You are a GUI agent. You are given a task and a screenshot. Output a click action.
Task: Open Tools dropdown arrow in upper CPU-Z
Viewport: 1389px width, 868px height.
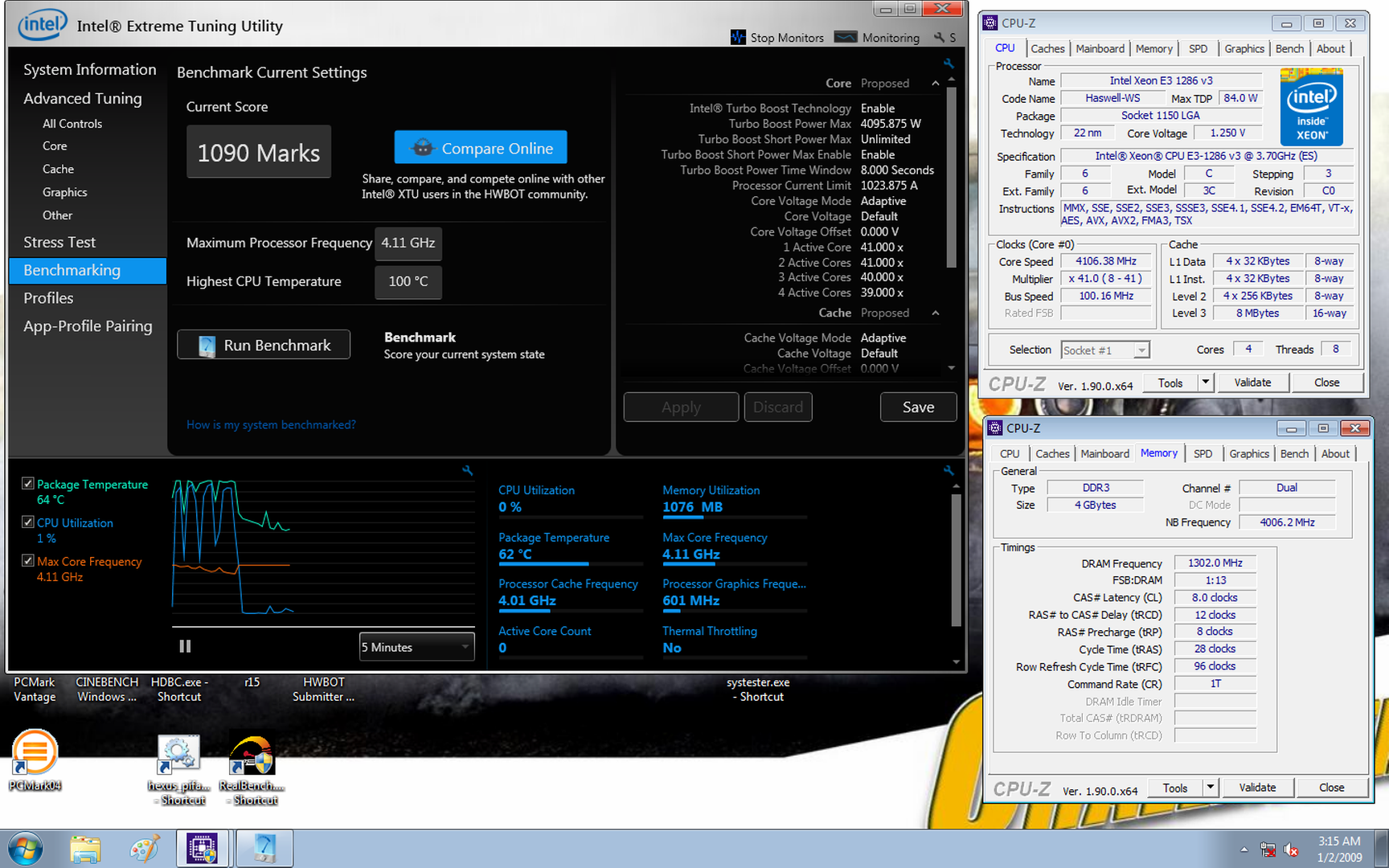[1205, 383]
